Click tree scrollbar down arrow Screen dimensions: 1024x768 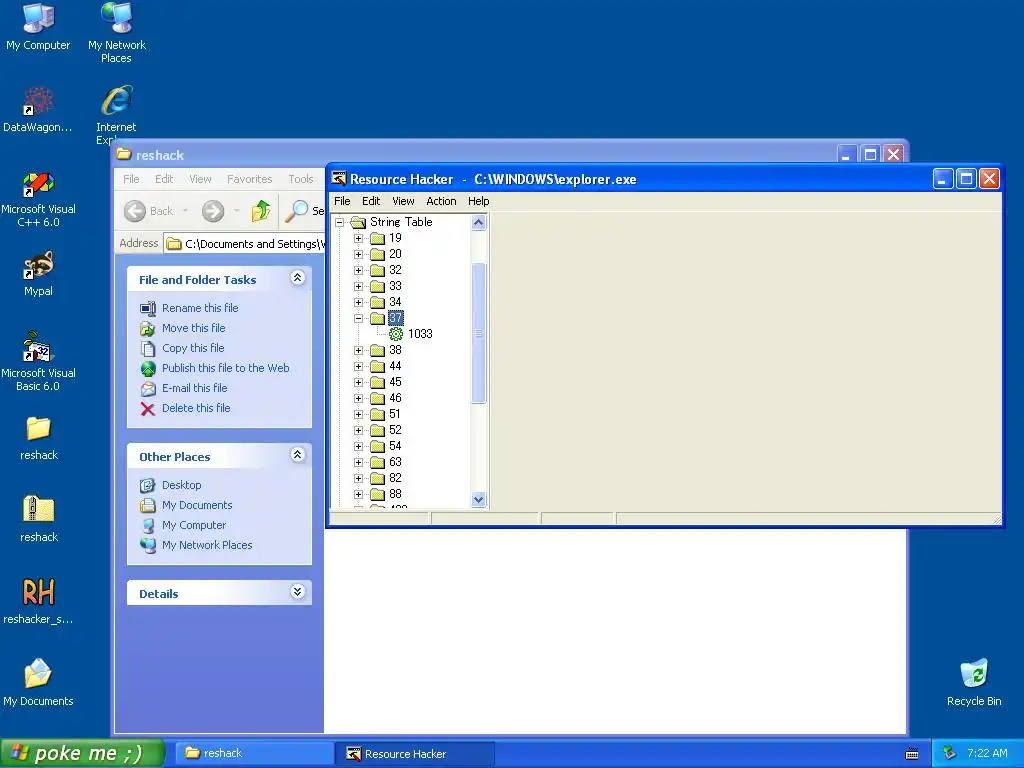(478, 500)
